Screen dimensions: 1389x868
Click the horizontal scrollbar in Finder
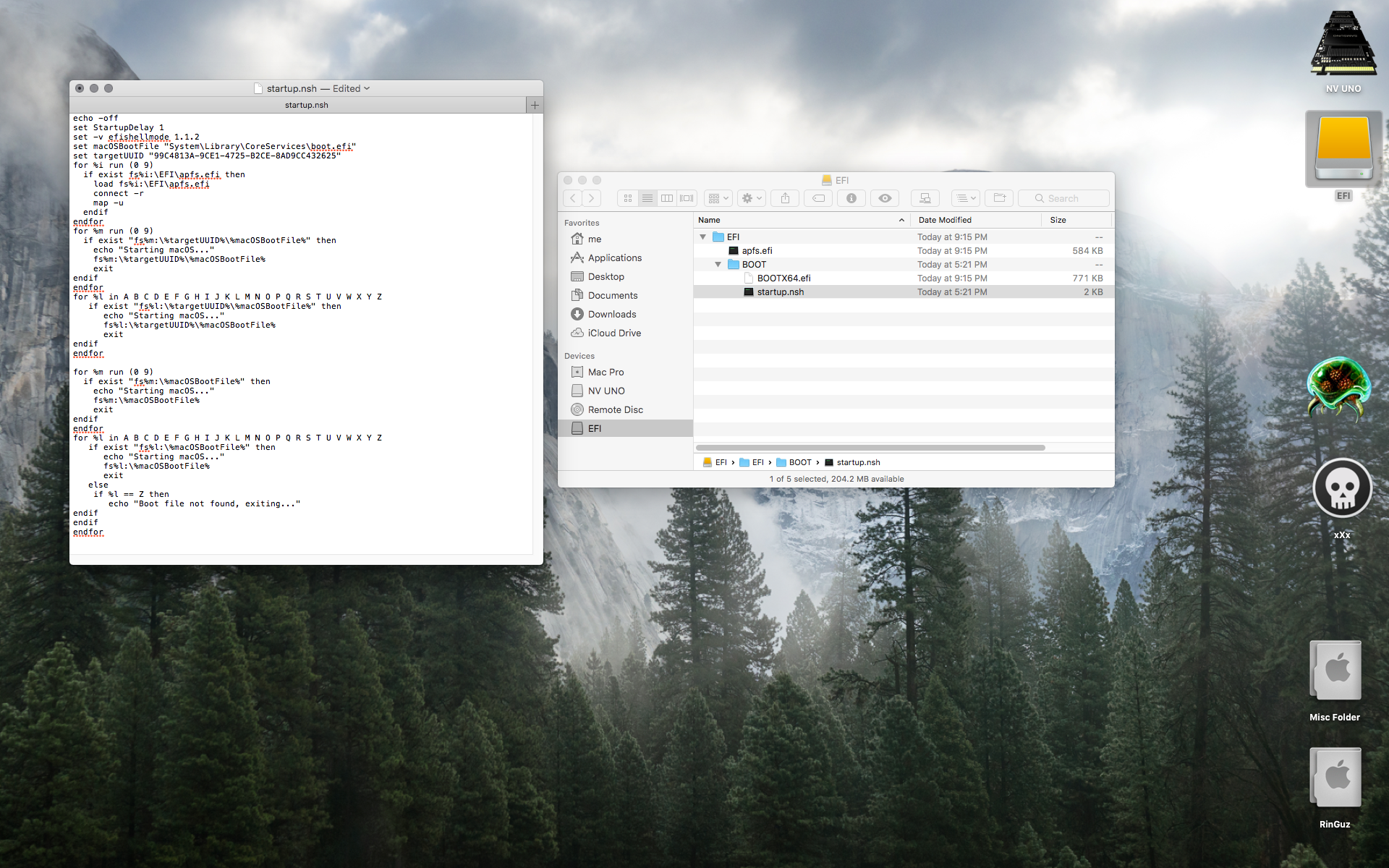(x=870, y=448)
